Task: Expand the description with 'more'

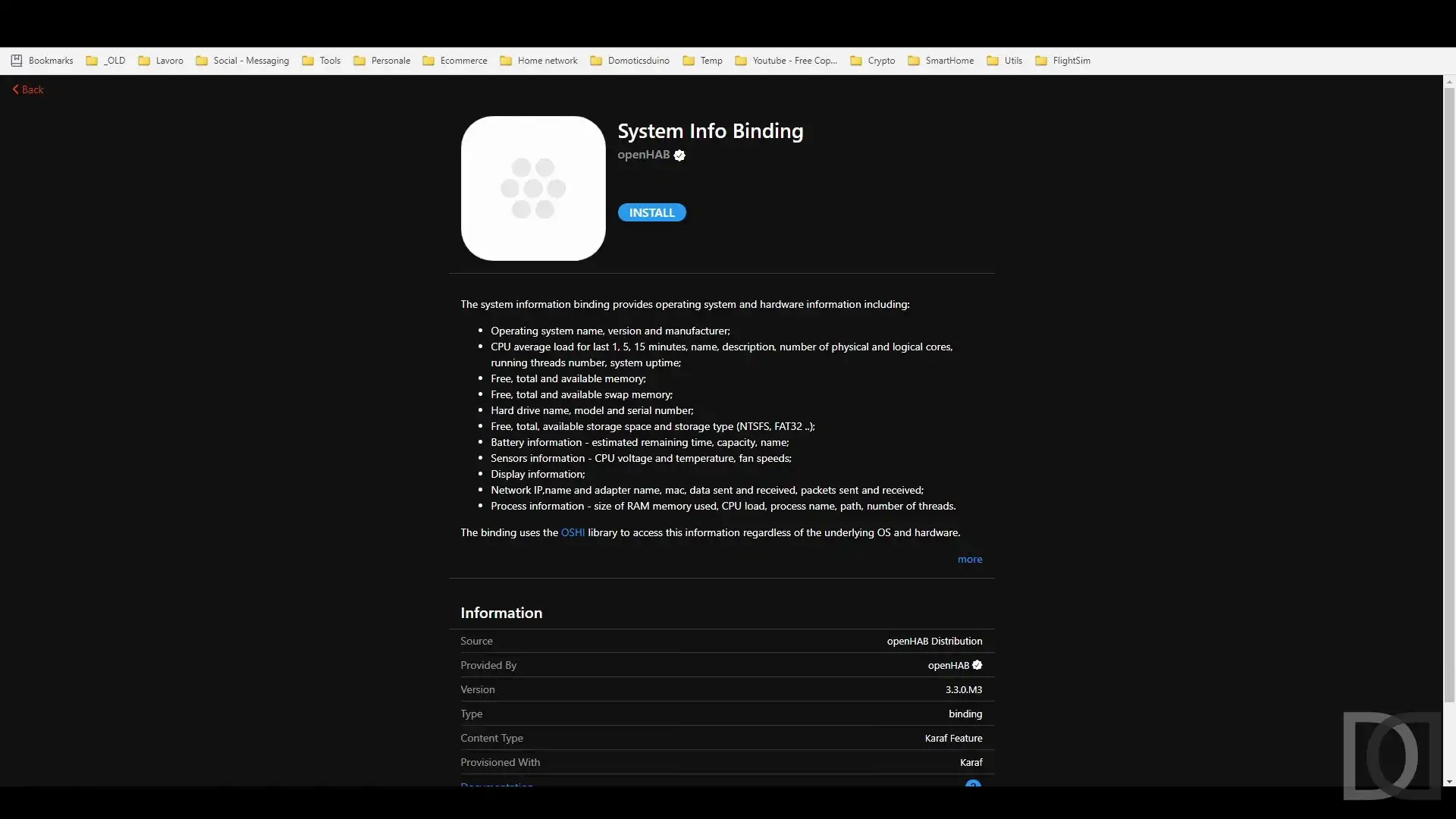Action: point(969,559)
